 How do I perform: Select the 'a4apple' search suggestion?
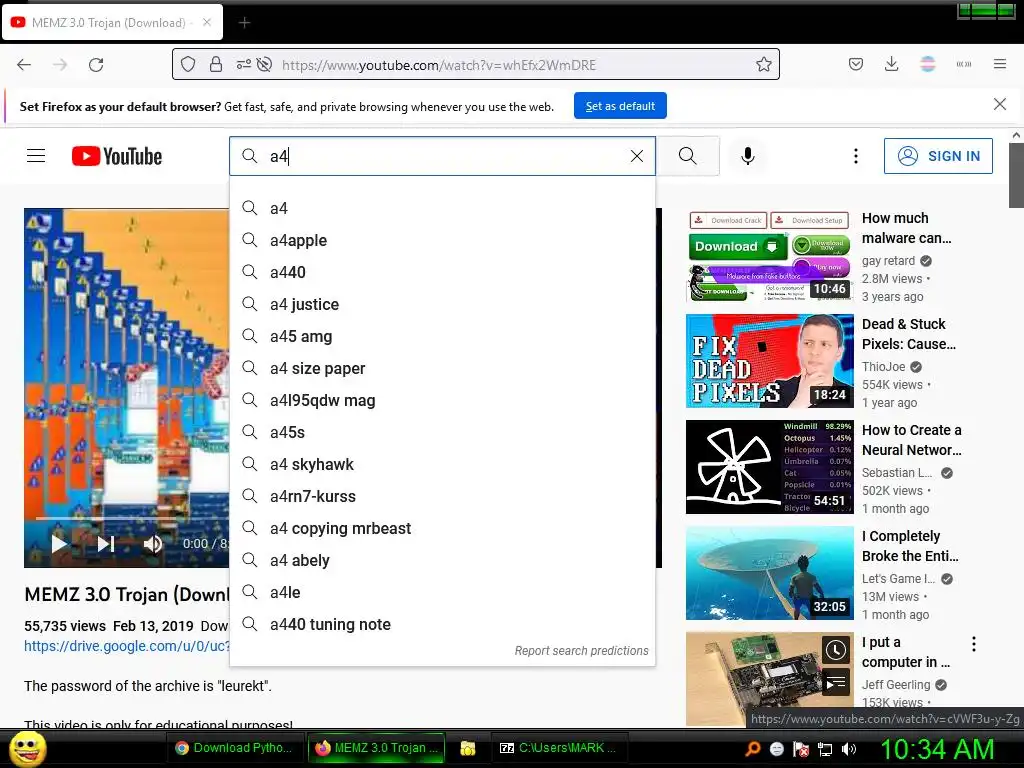coord(442,240)
